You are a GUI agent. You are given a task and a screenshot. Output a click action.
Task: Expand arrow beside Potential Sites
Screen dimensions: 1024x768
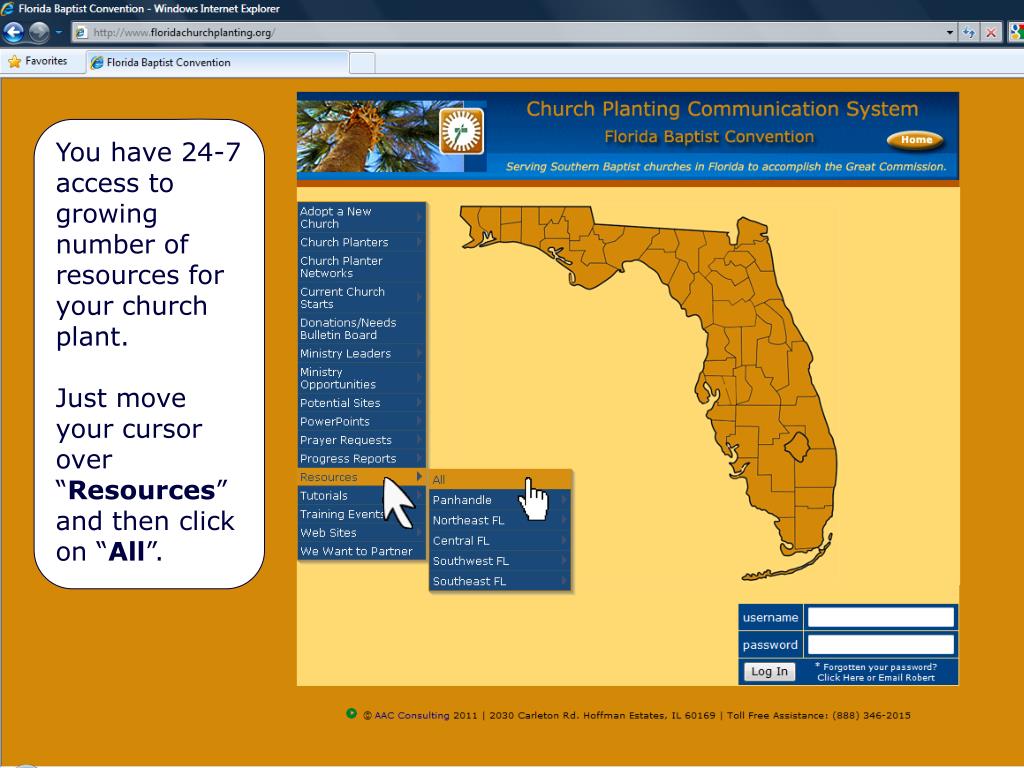point(419,402)
